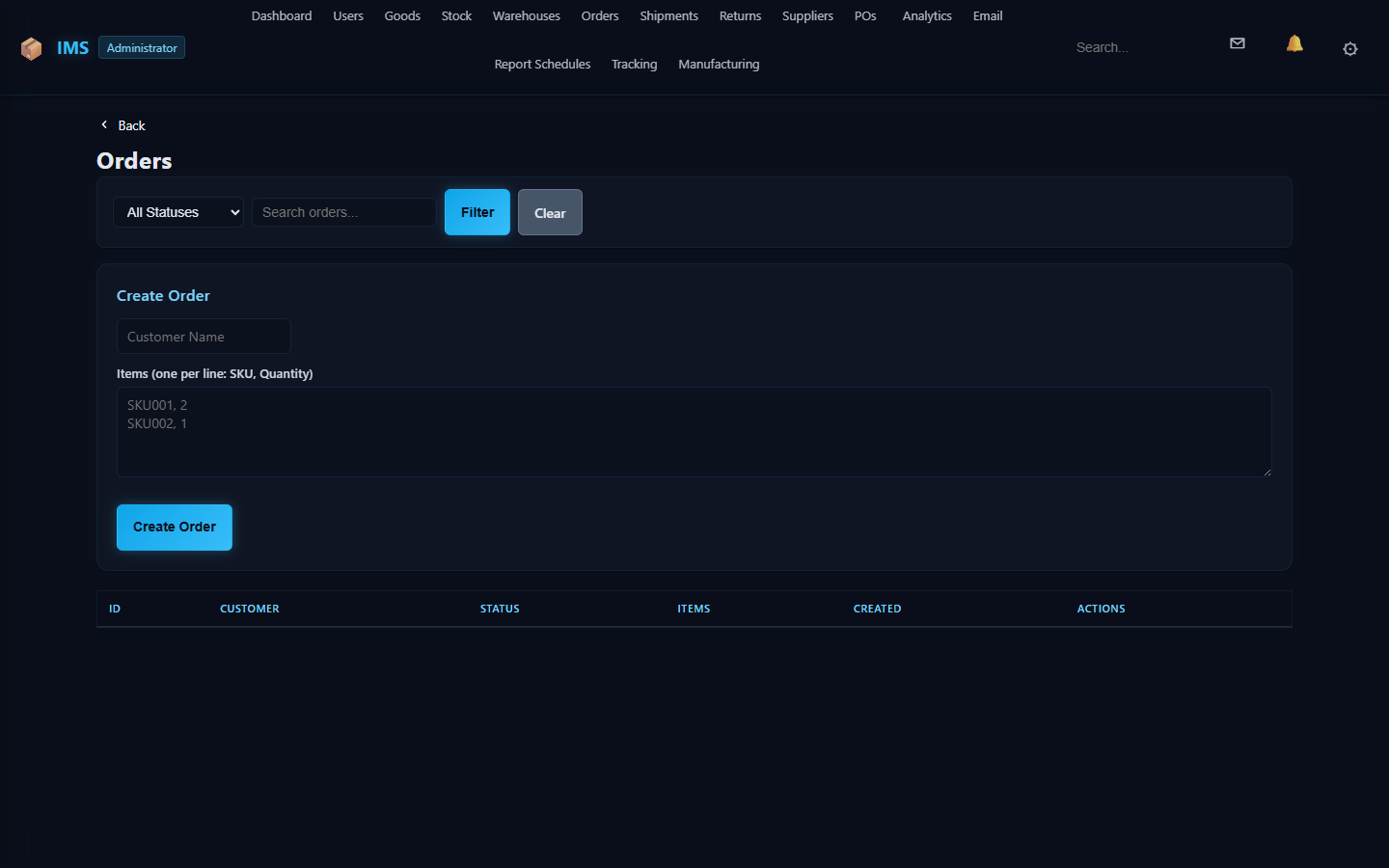
Task: Navigate to Shipments
Action: point(668,16)
